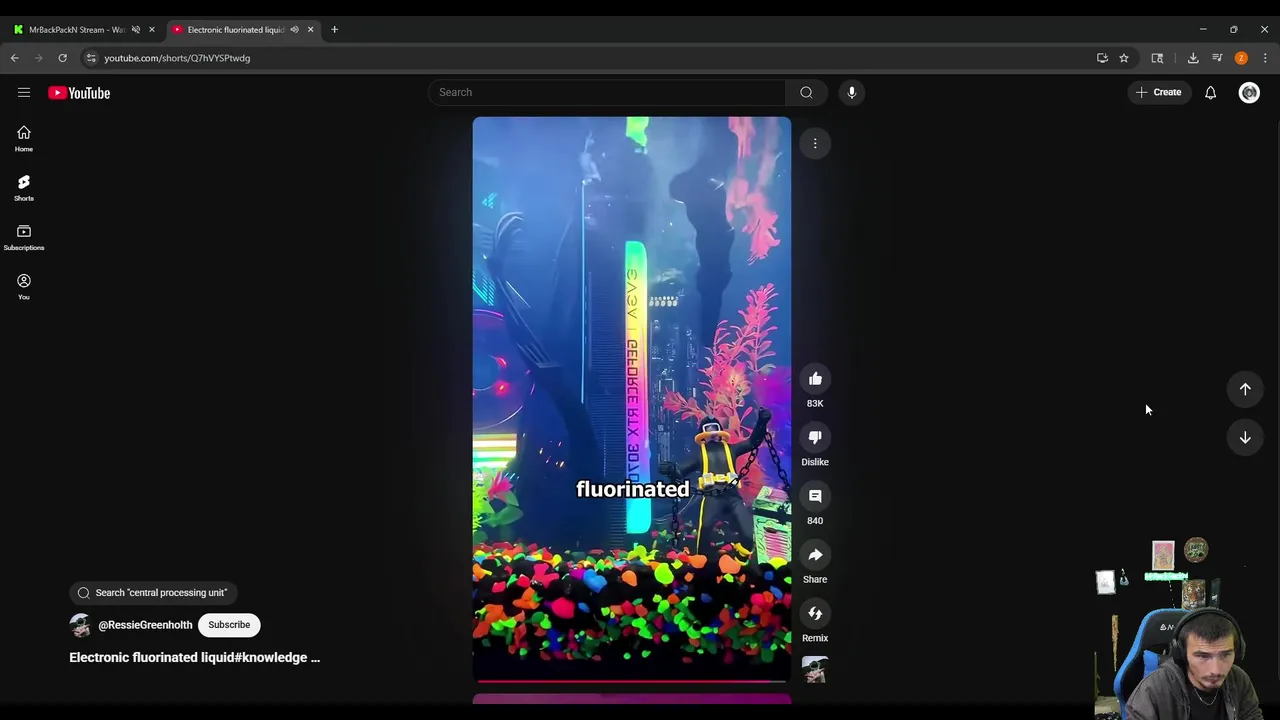The image size is (1280, 720).
Task: Open the YouTube hamburger guide menu
Action: point(24,92)
